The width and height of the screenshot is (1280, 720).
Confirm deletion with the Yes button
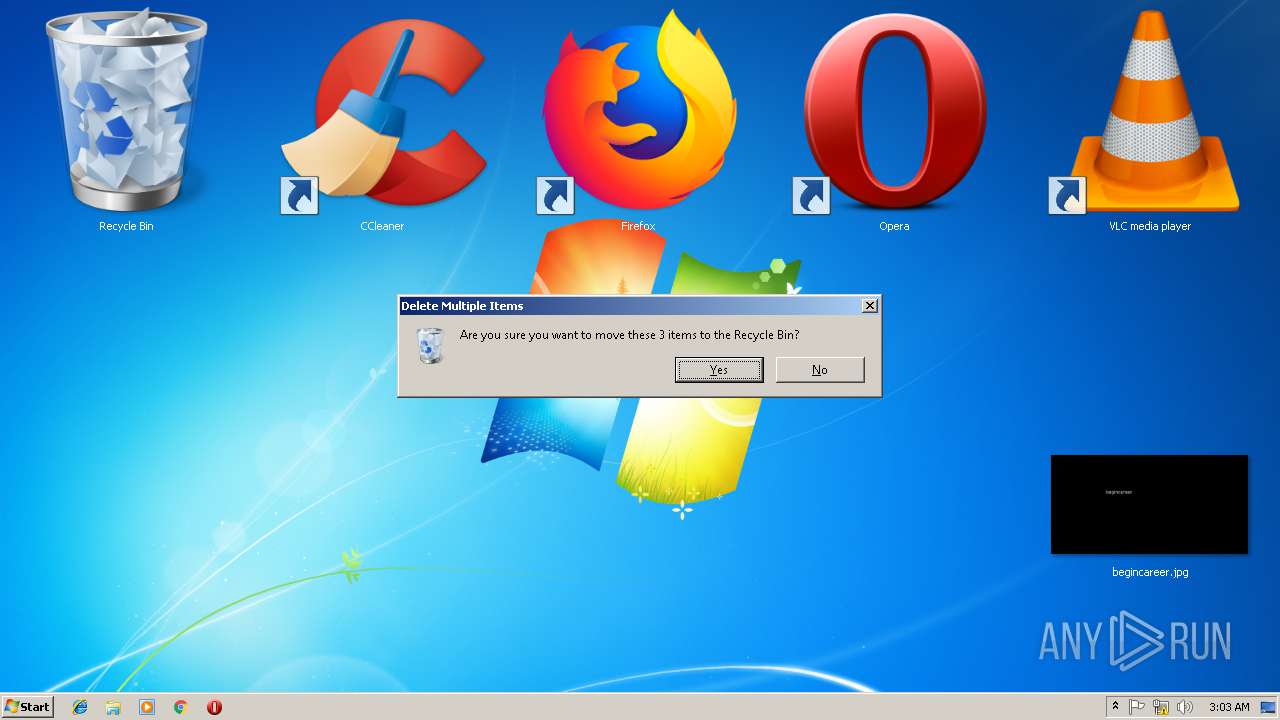click(x=719, y=370)
